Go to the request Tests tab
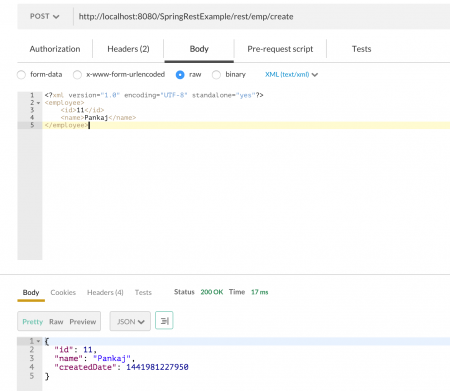Viewport: 450px width, 391px height. point(361,49)
